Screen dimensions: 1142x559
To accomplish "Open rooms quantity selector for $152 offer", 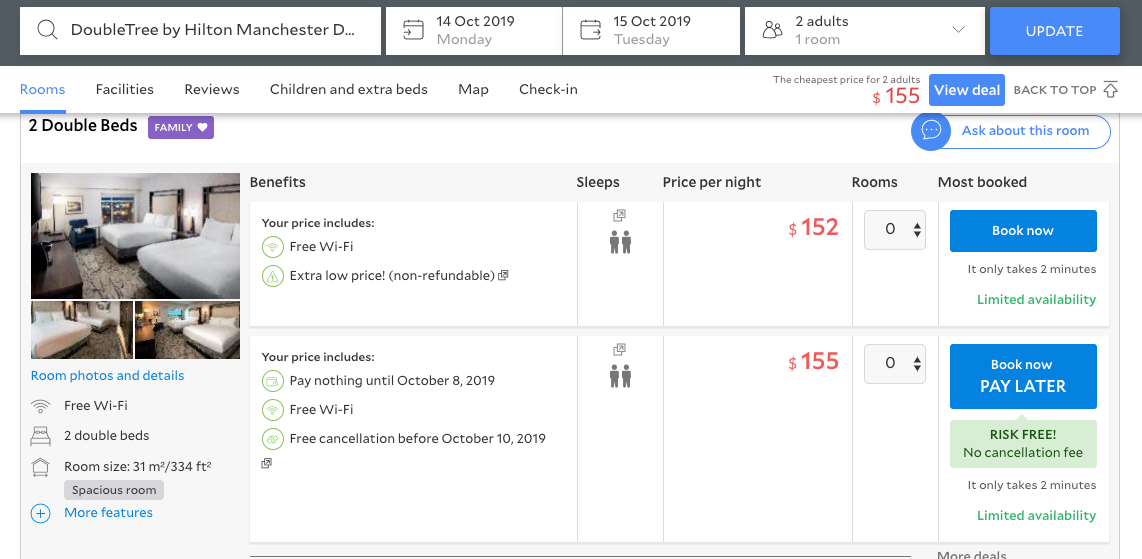I will click(x=895, y=230).
